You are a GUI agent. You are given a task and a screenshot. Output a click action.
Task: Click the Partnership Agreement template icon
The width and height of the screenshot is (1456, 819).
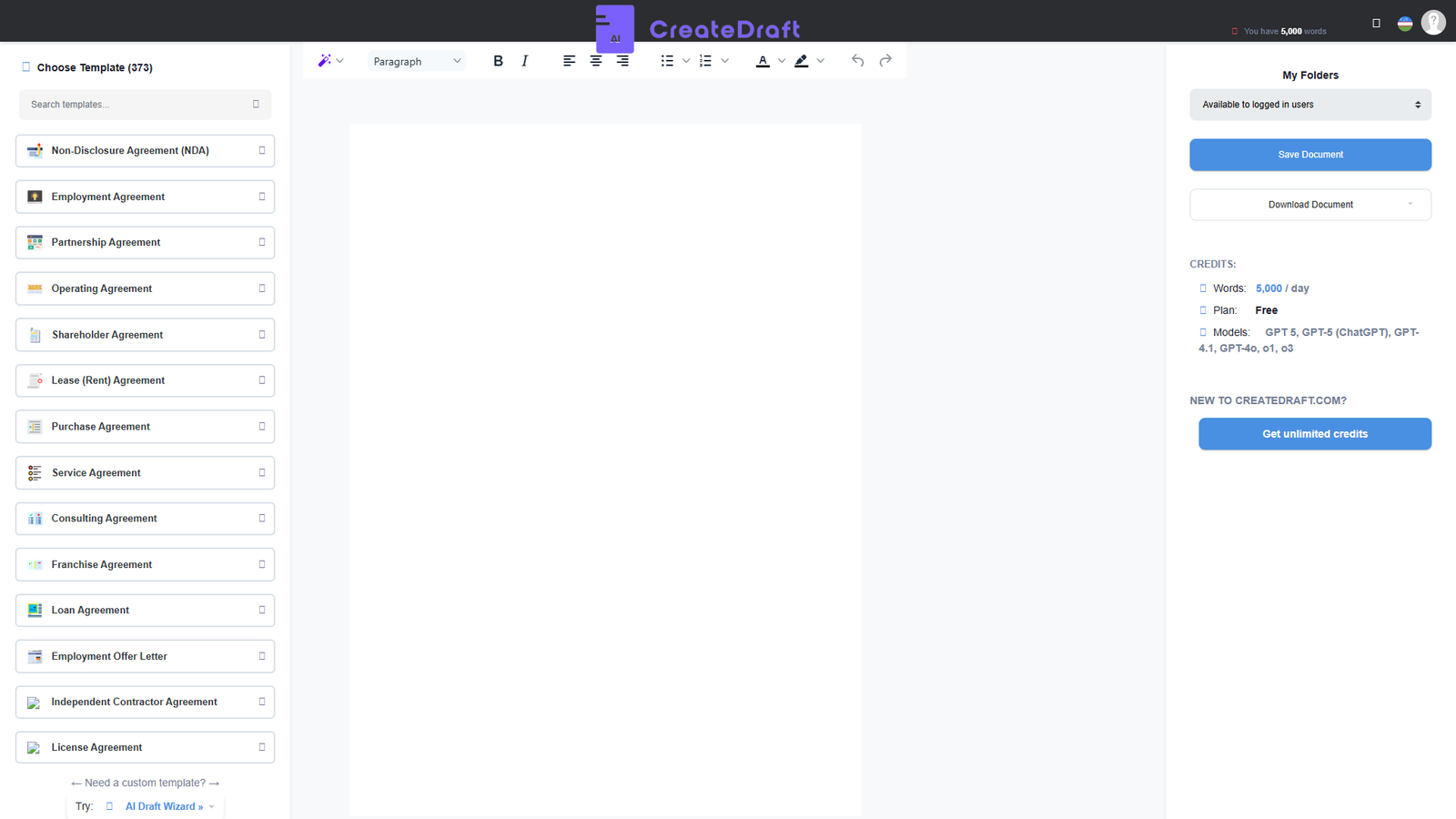tap(35, 242)
